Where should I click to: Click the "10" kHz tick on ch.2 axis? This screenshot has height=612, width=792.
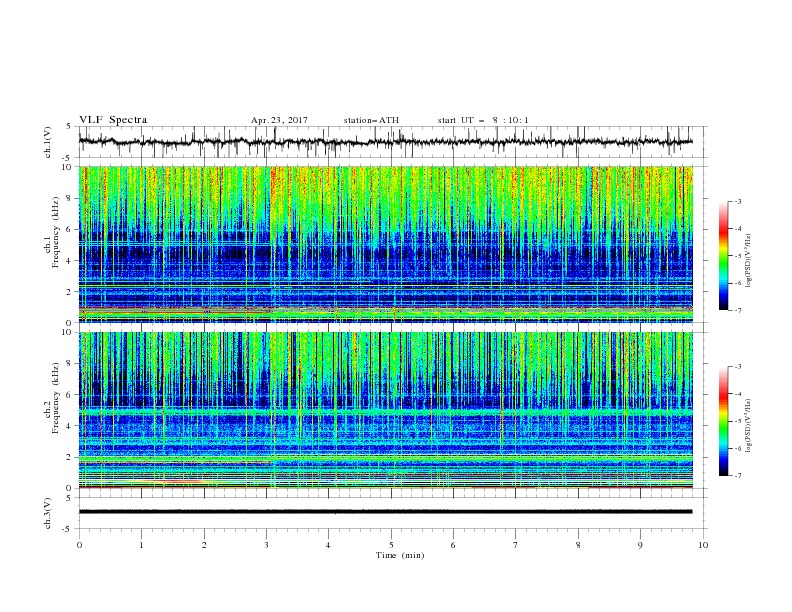(x=67, y=332)
